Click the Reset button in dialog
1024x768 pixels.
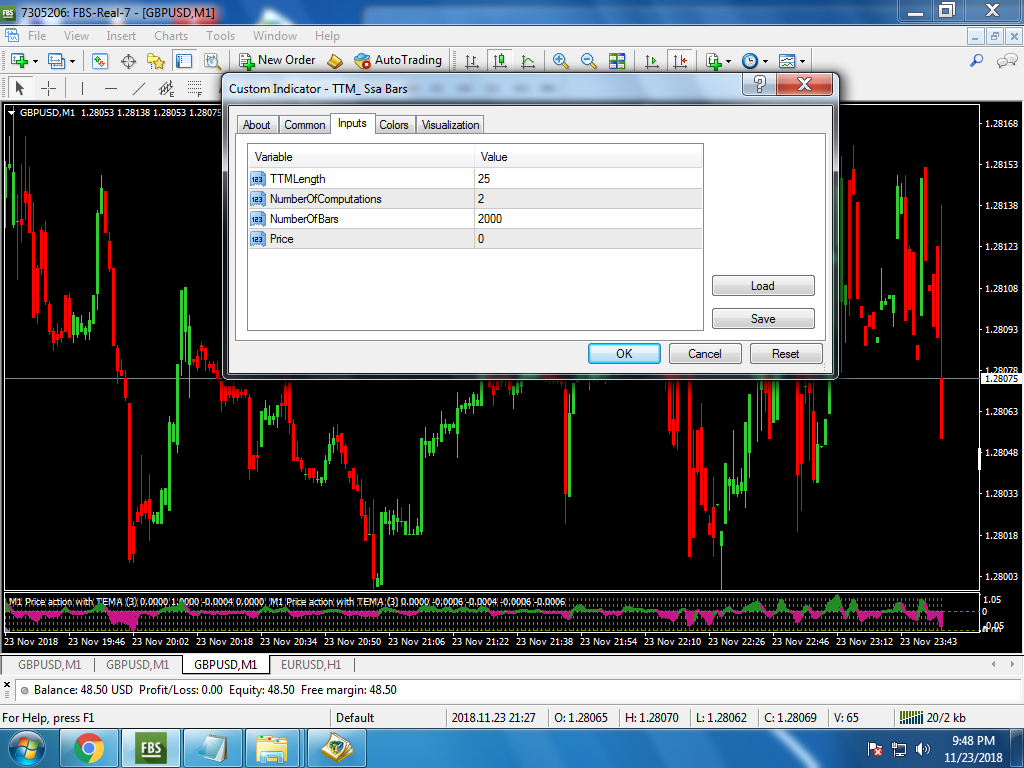786,353
